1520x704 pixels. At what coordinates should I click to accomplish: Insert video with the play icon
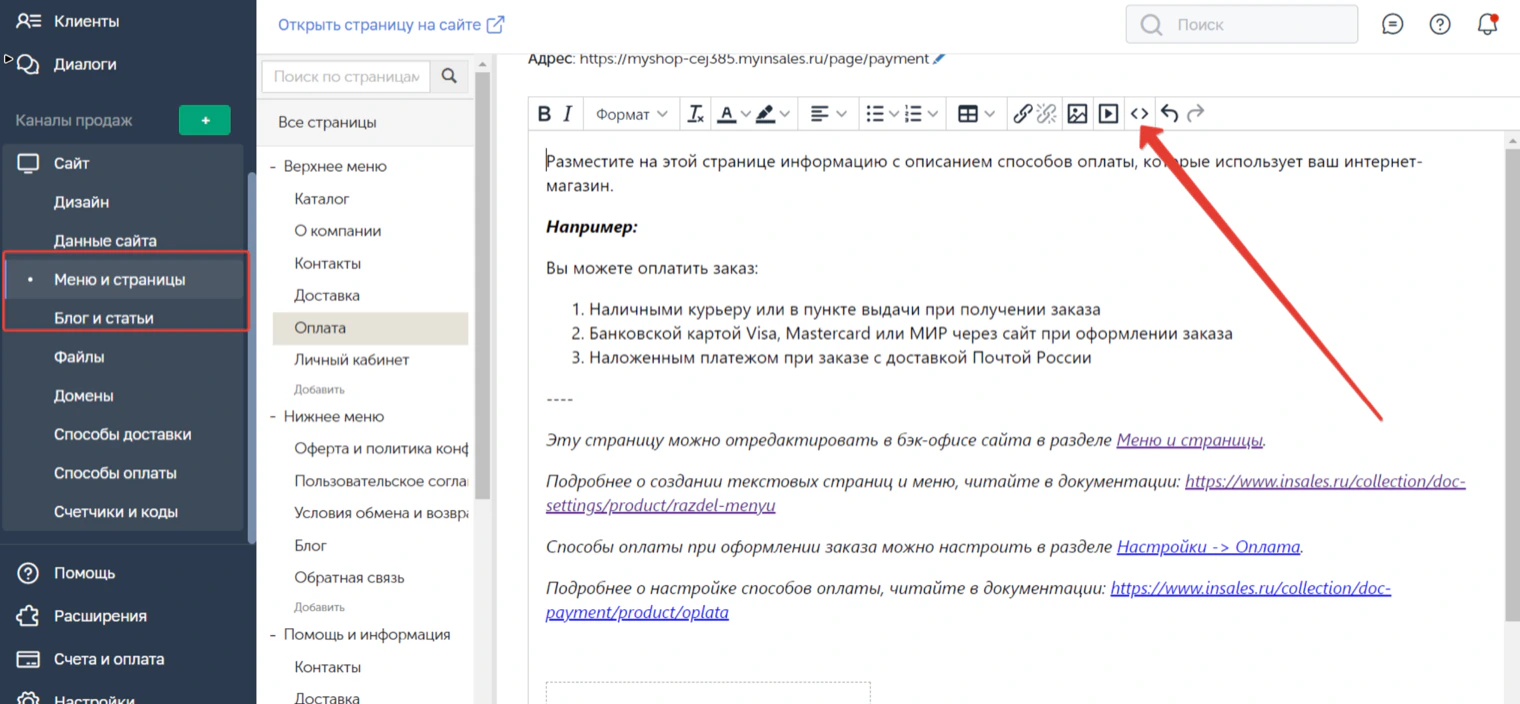[1108, 114]
